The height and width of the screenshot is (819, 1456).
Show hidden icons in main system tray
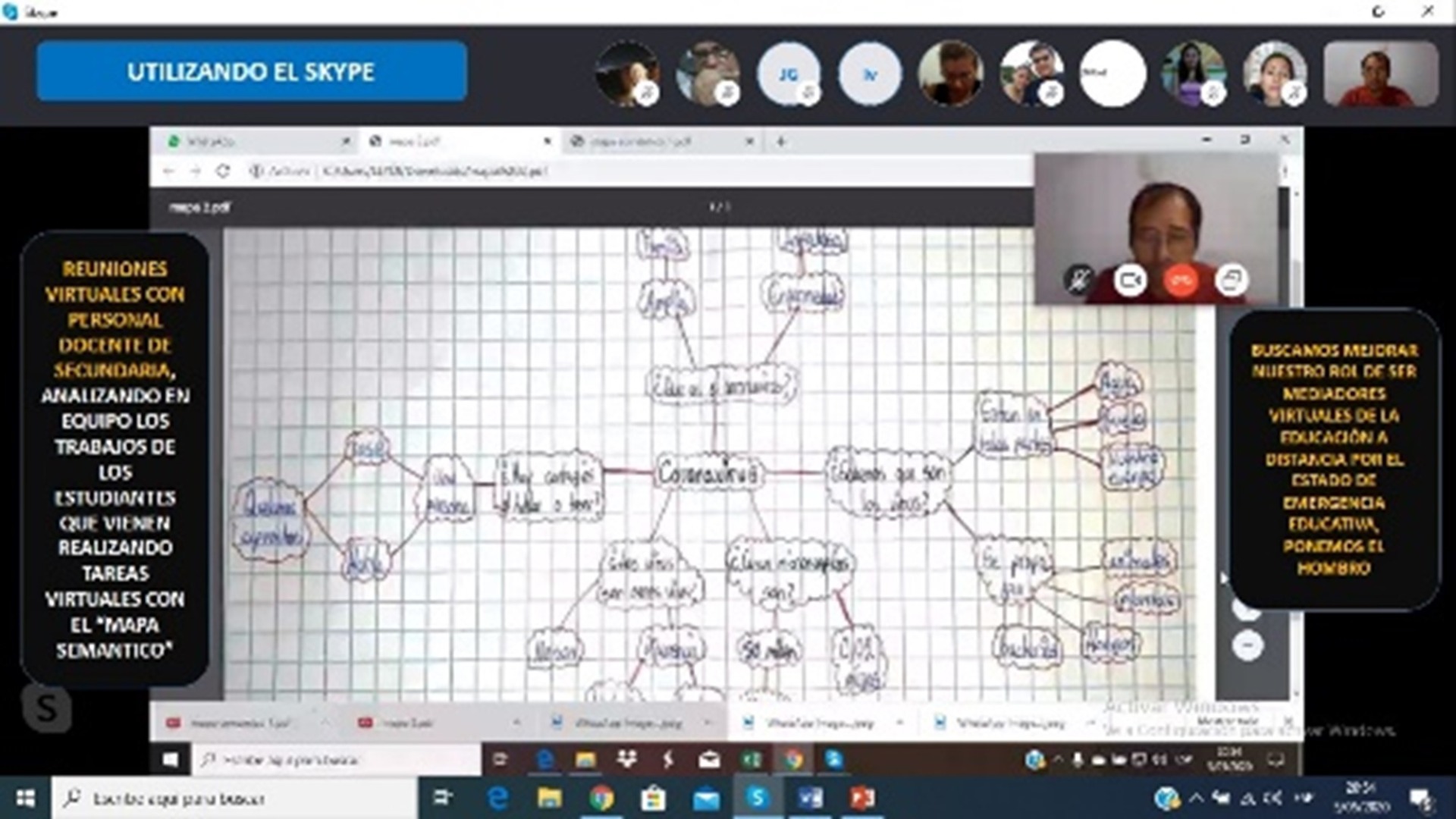(1197, 798)
